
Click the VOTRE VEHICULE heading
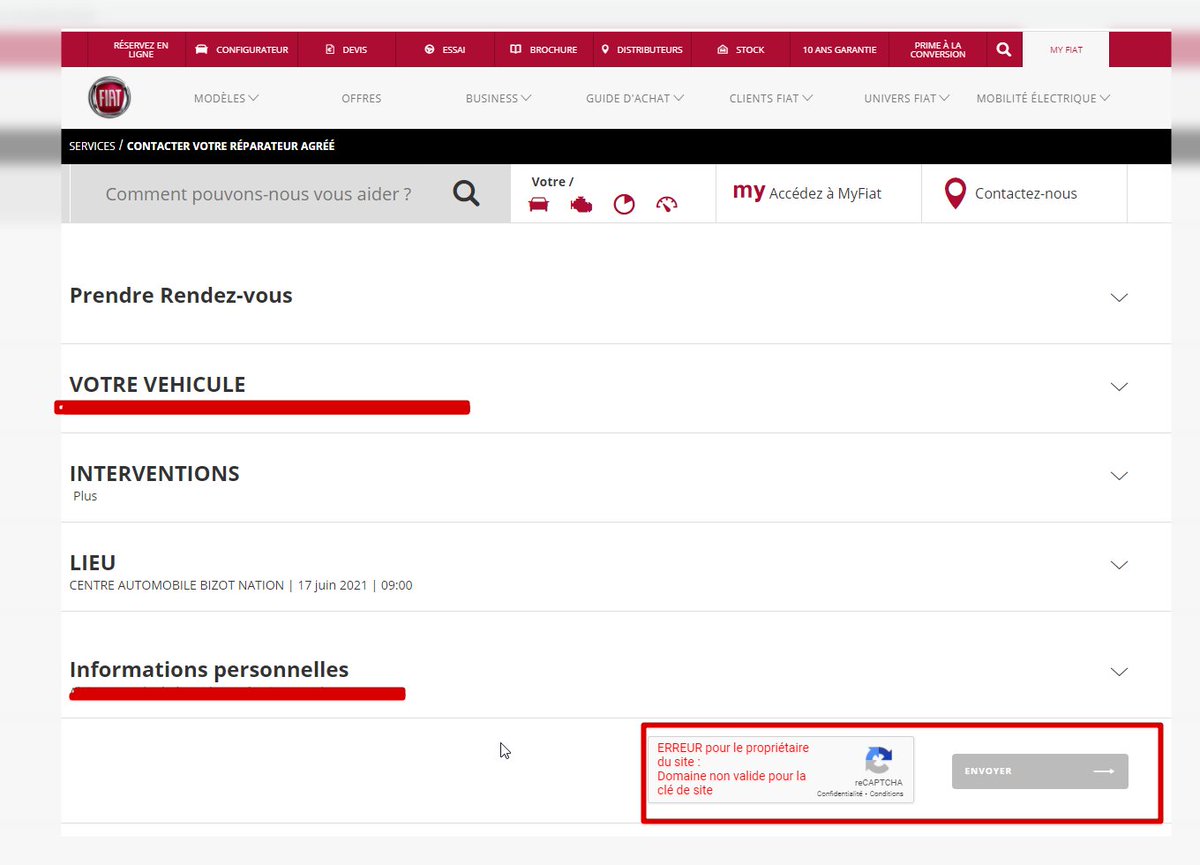click(157, 384)
